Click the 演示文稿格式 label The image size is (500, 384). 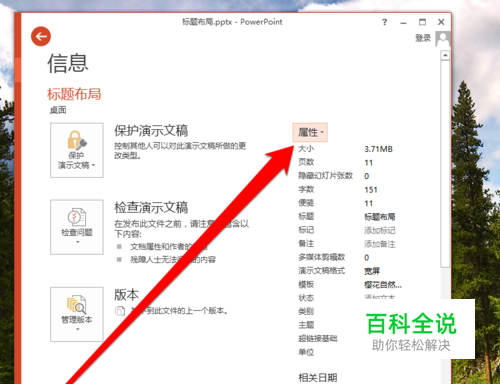point(321,271)
